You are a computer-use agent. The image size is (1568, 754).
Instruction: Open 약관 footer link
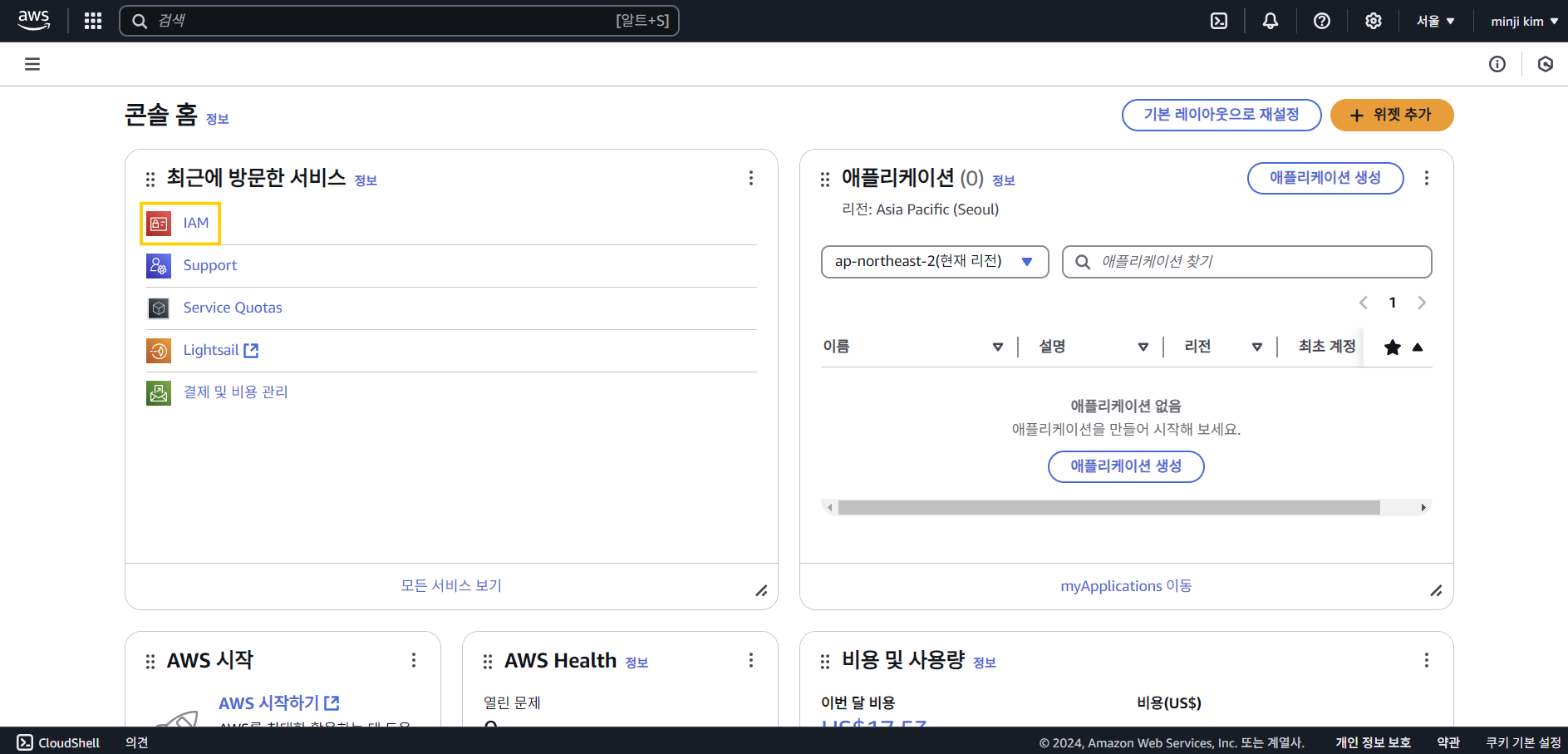1448,742
